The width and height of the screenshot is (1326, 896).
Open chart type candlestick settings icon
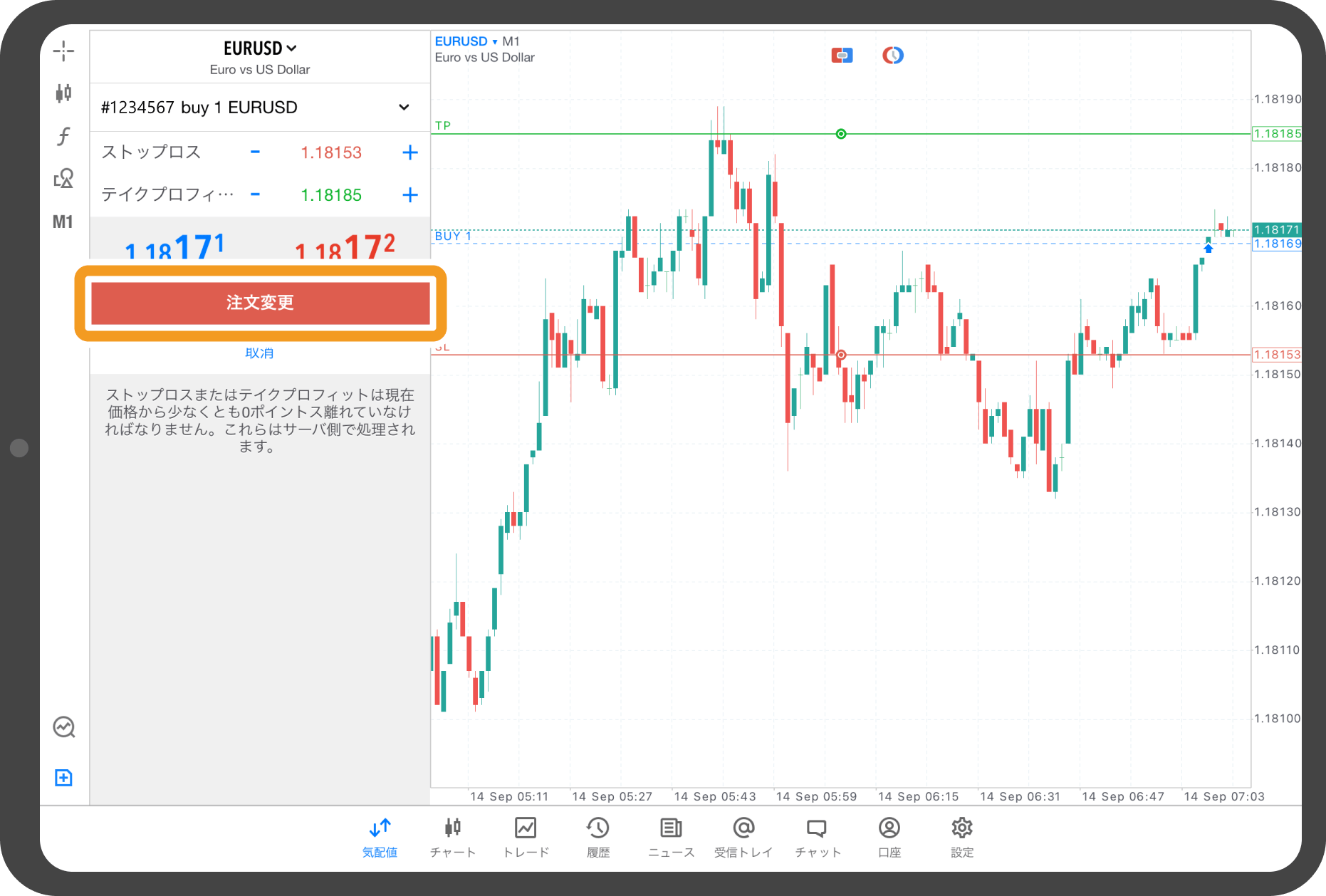[63, 93]
